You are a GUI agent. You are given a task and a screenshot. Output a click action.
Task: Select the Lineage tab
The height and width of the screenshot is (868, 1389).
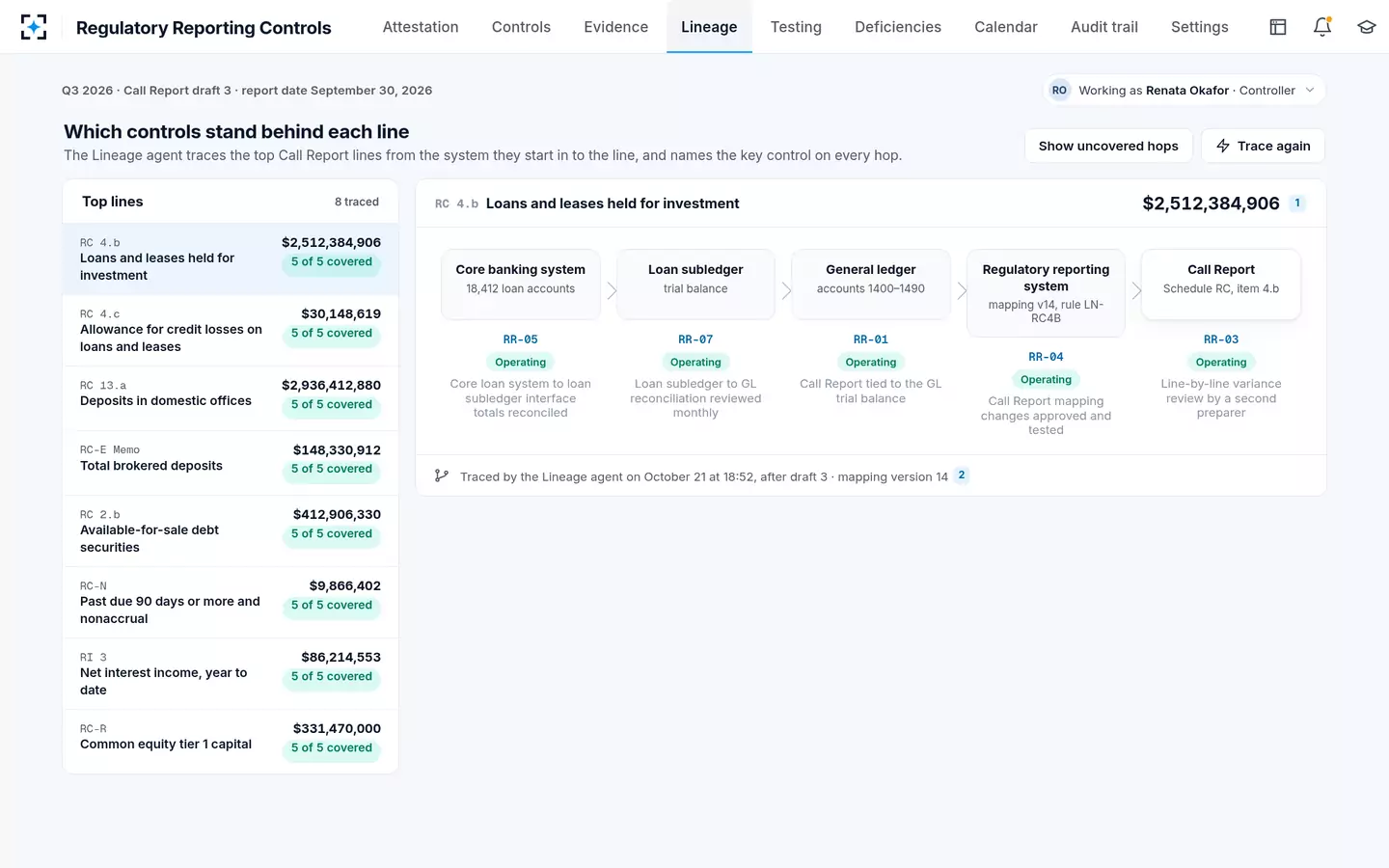click(x=709, y=27)
